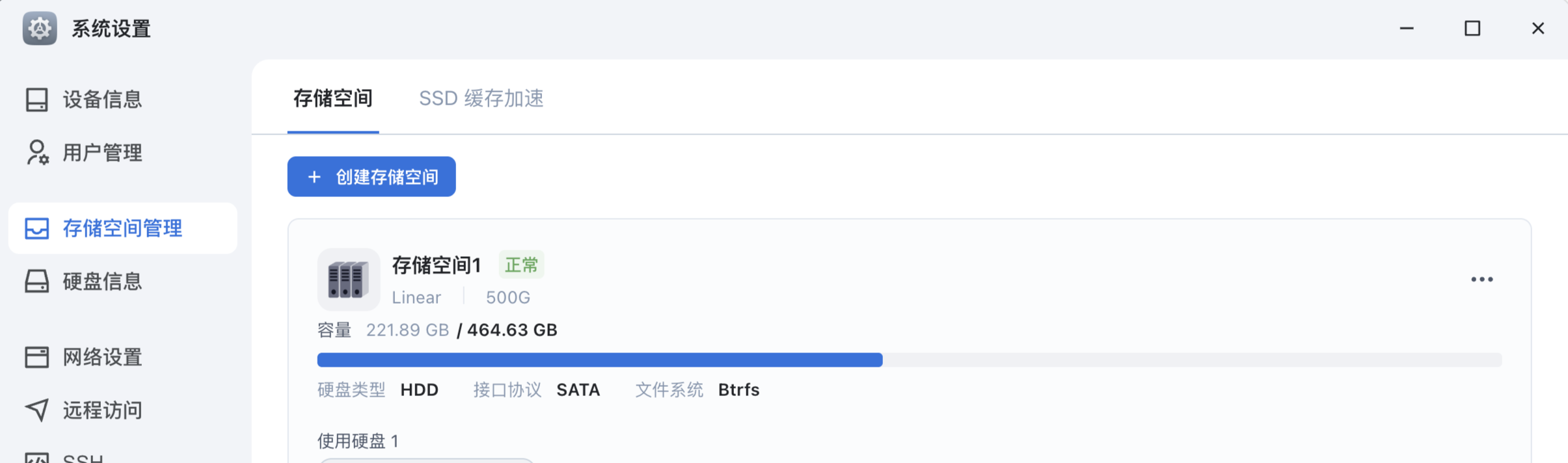Open the three-dot menu for 存储空间1
The image size is (1568, 463).
[x=1481, y=280]
